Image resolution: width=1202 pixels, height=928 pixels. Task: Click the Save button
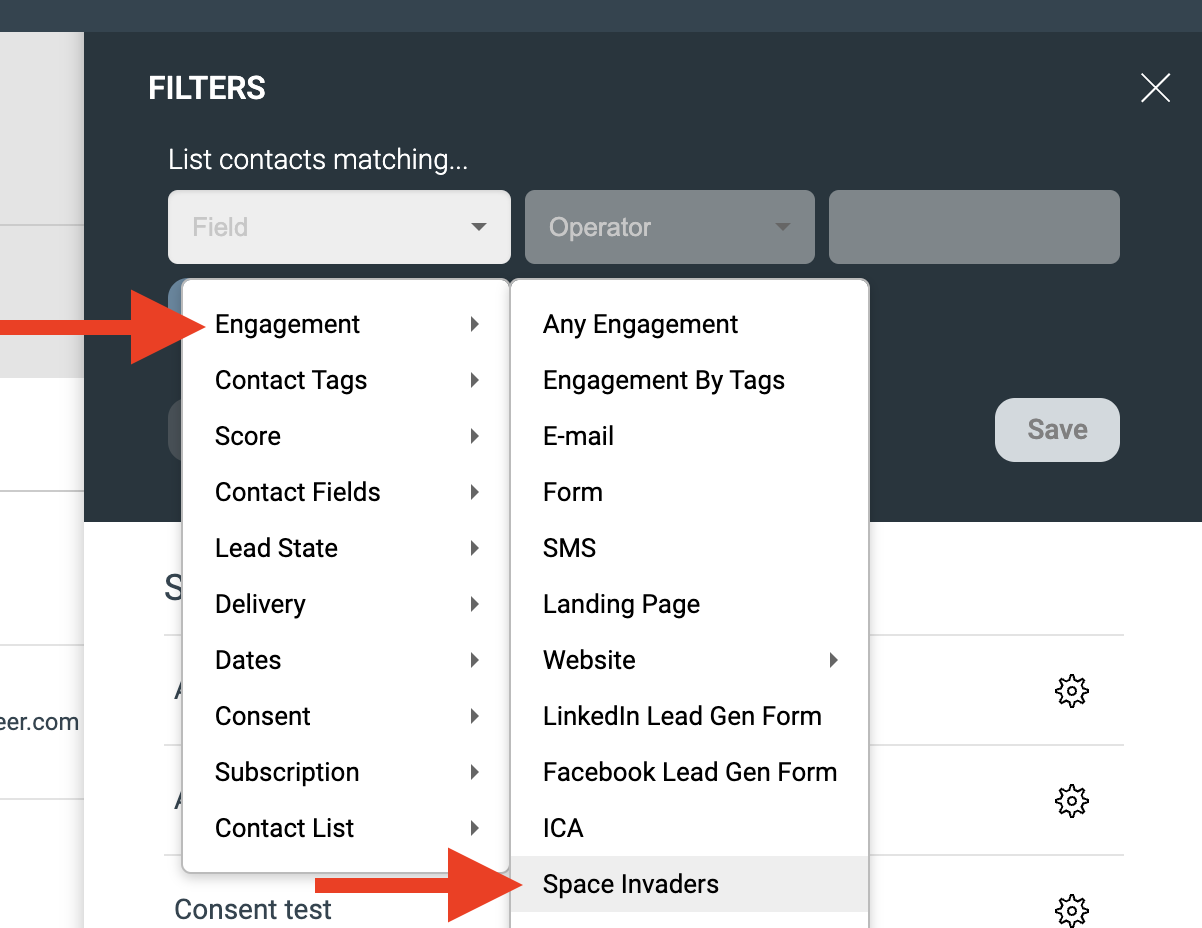tap(1057, 430)
